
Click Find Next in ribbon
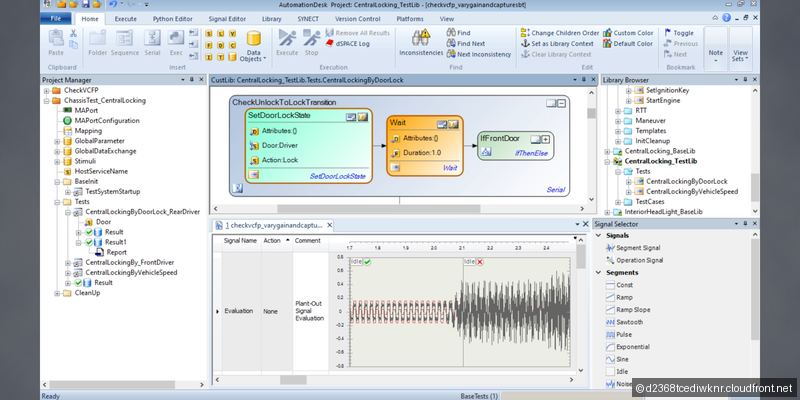(466, 44)
